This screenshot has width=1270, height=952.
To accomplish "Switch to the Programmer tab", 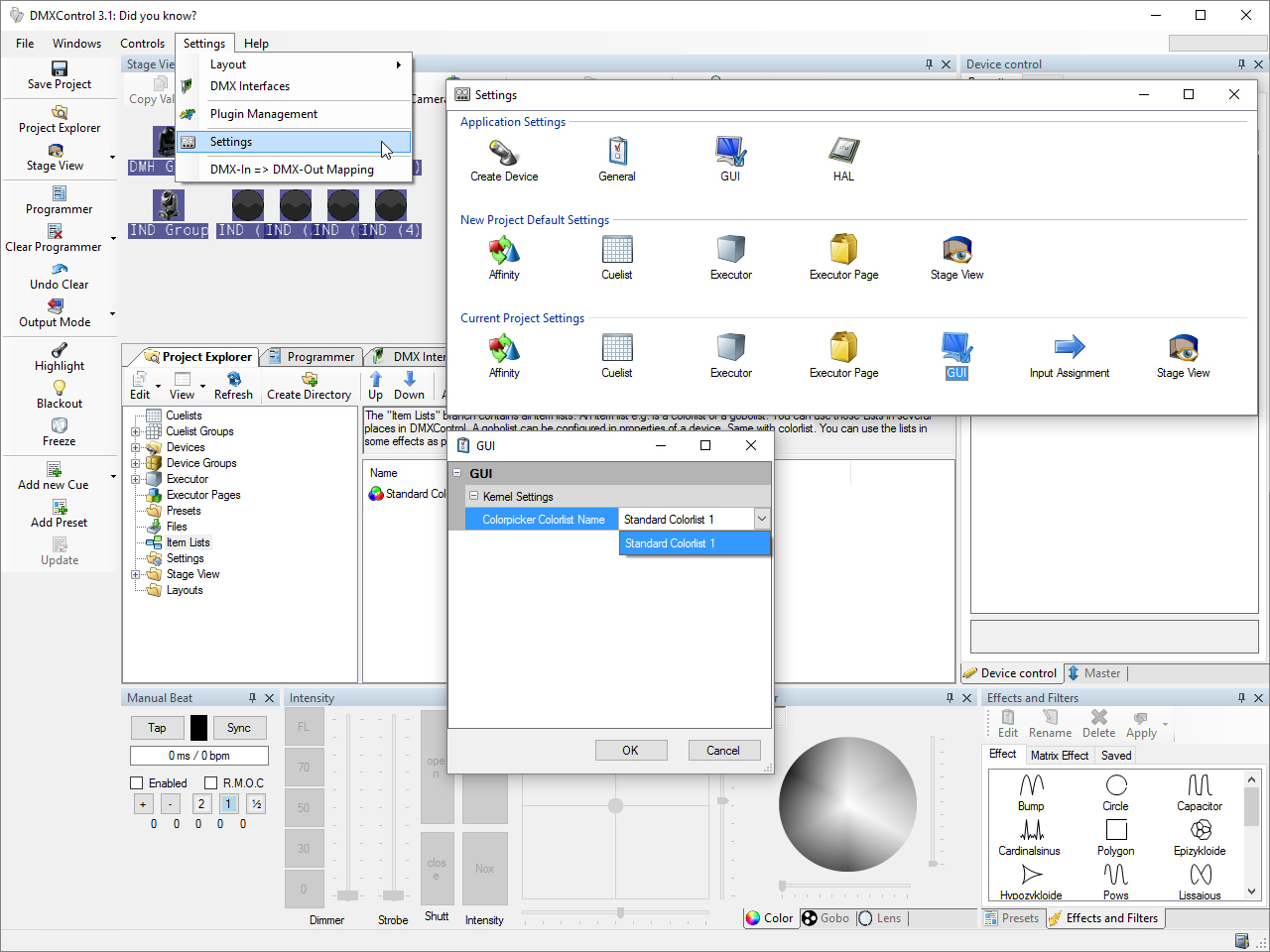I will pos(311,357).
